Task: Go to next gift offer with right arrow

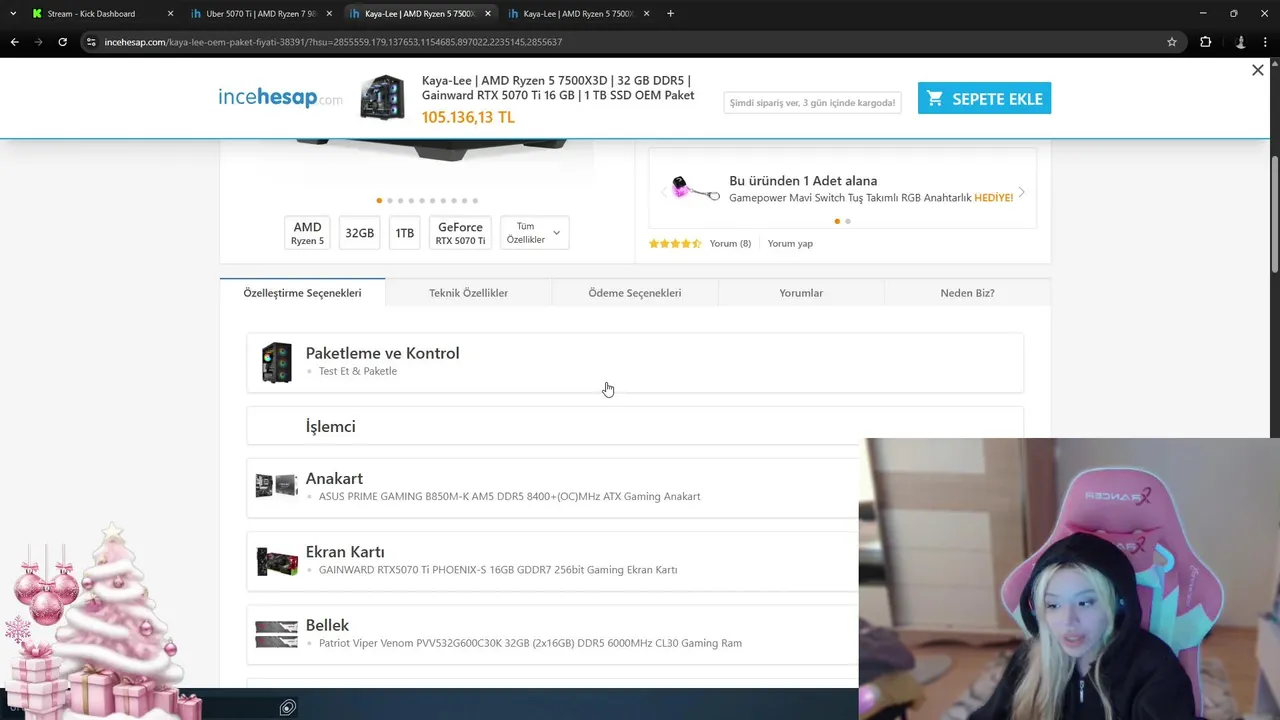Action: 1021,191
